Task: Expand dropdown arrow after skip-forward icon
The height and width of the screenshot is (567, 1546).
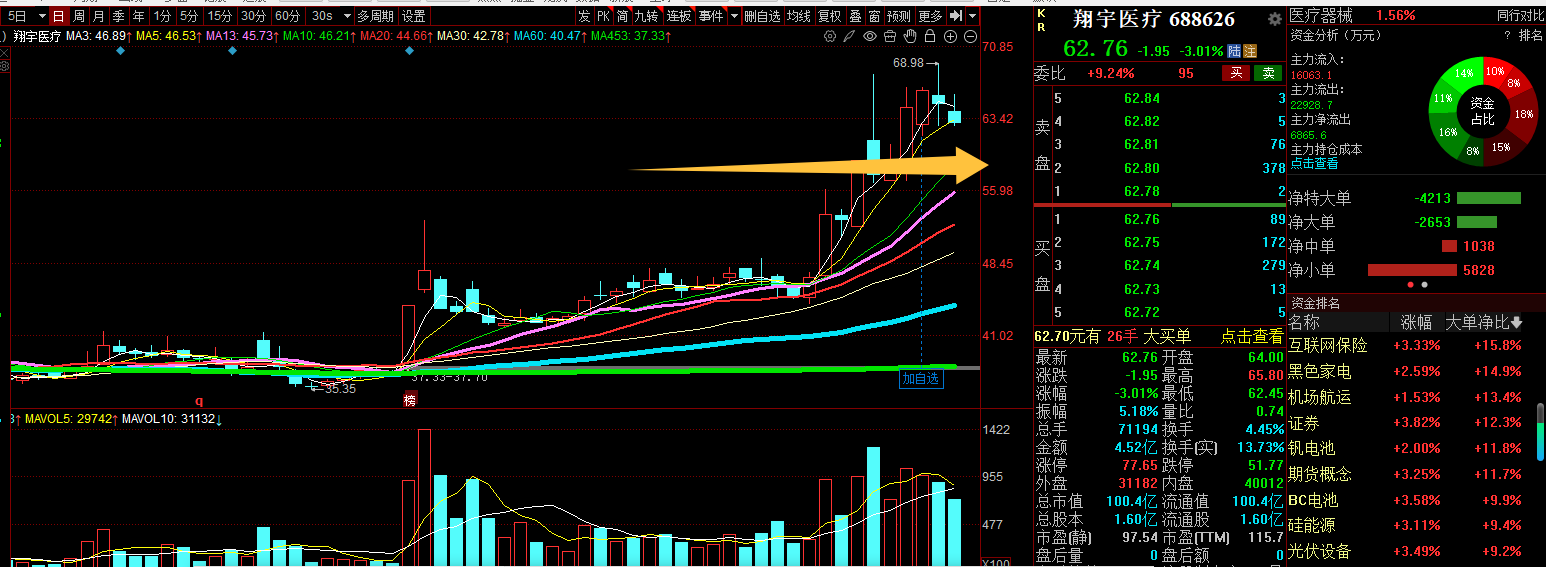Action: click(x=973, y=16)
